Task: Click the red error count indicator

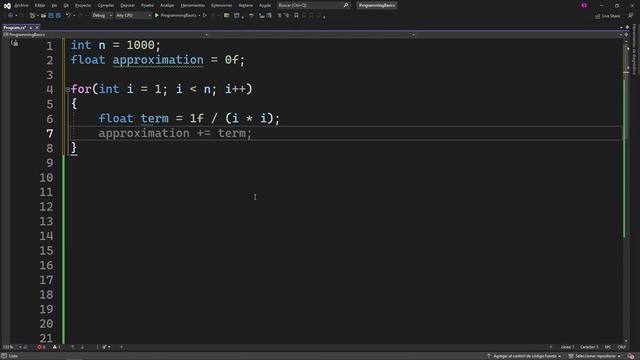Action: 41,347
